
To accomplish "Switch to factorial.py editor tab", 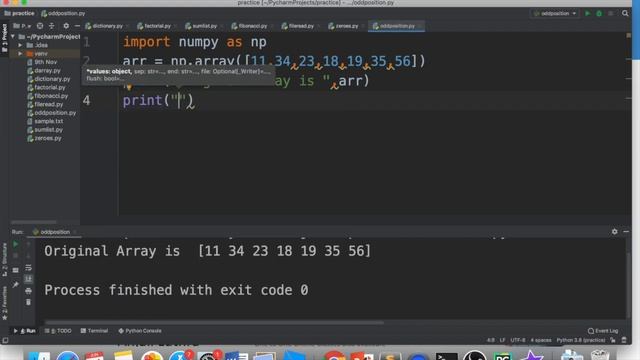I will (157, 26).
